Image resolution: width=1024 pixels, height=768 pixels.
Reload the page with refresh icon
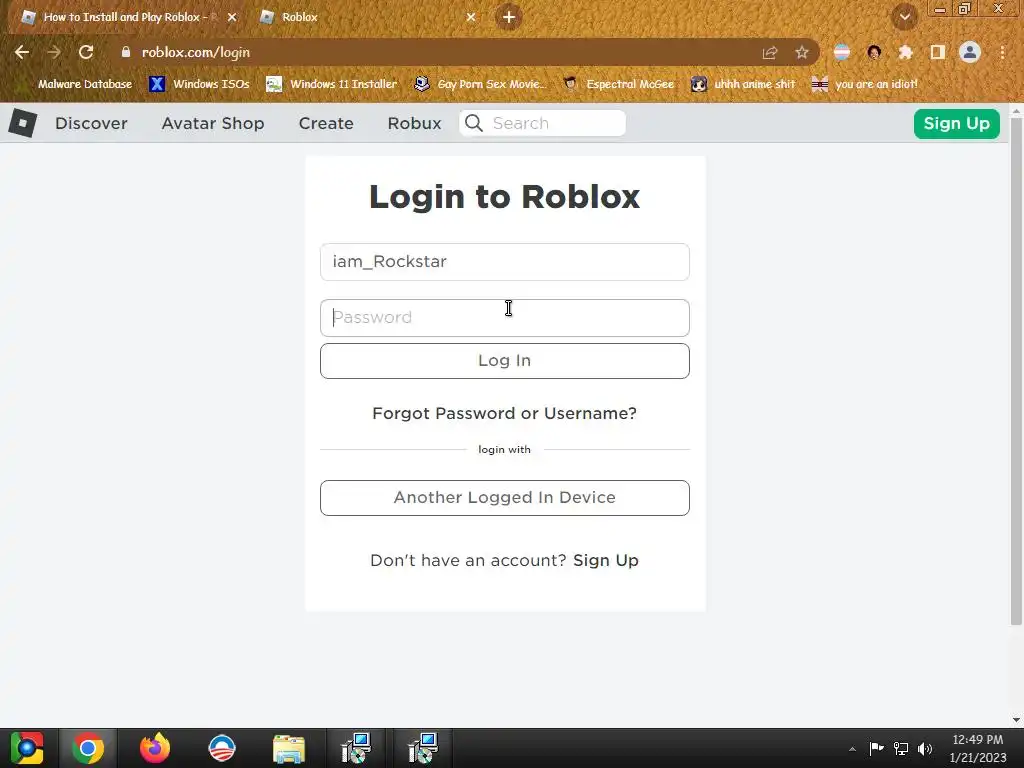coord(86,52)
